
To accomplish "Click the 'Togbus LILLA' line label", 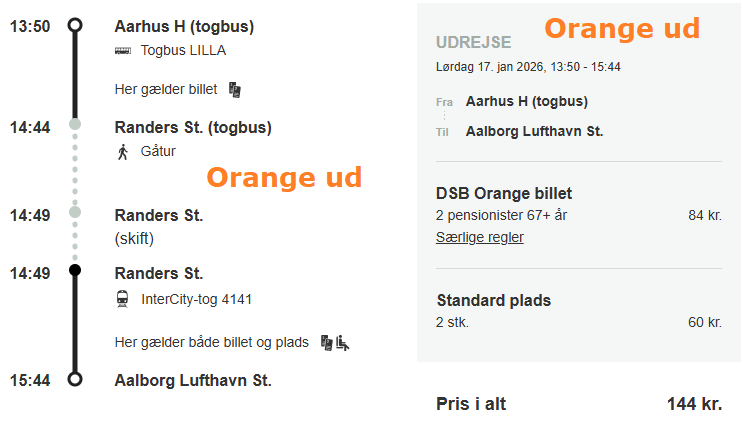I will point(184,50).
